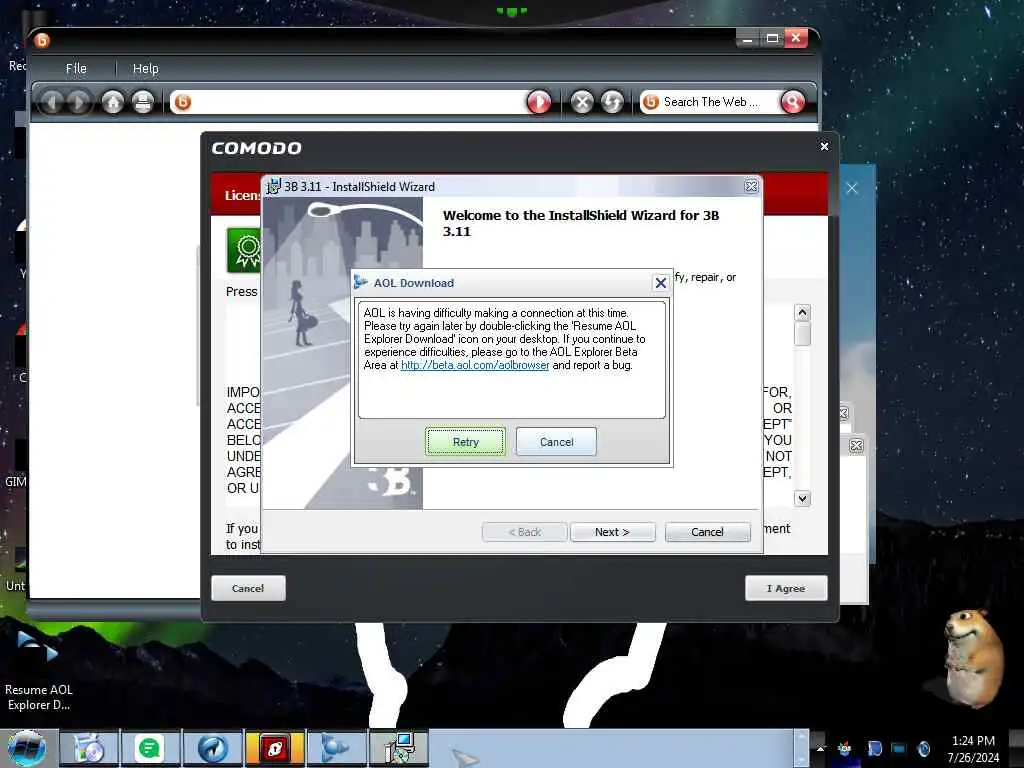Open the Help menu in browser
The height and width of the screenshot is (768, 1024).
145,68
